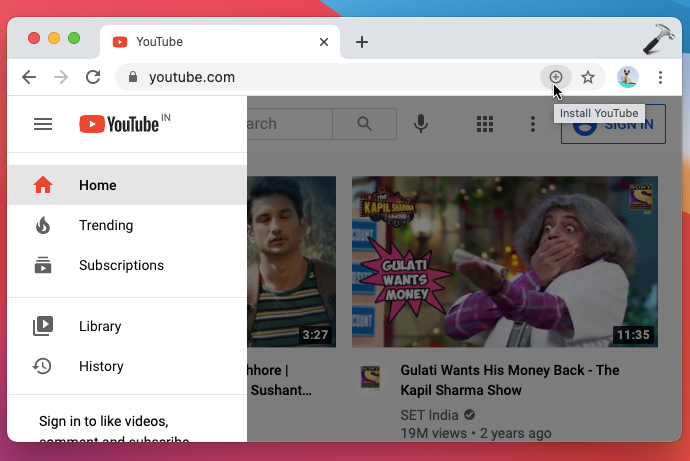Click the YouTube search field
The image size is (690, 461).
pos(290,124)
